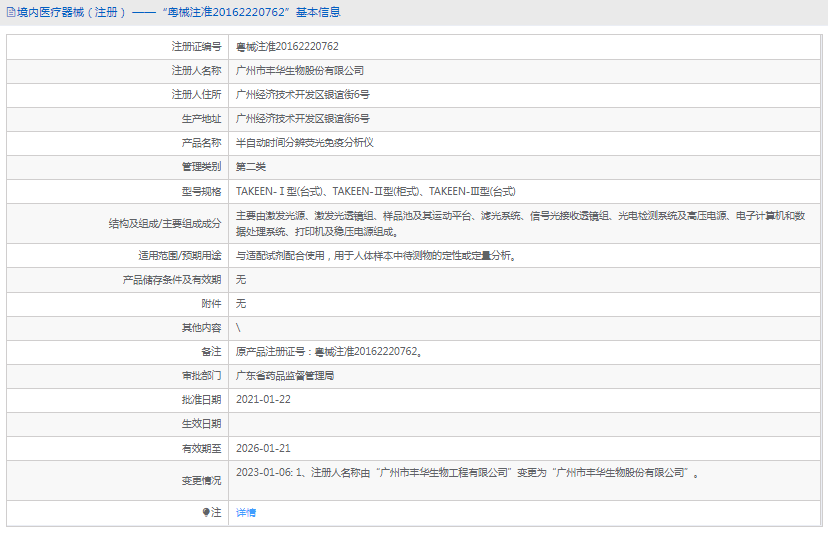Viewport: 828px width, 534px height.
Task: Click the 审批部门 label
Action: (x=201, y=376)
